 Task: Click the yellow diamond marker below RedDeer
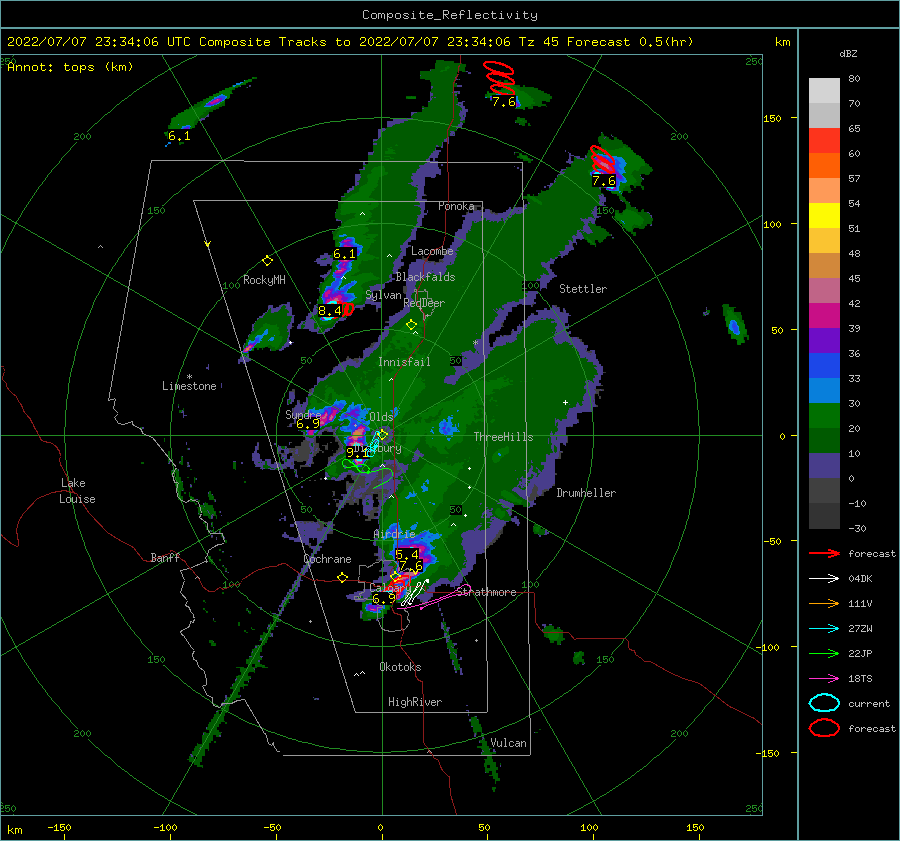point(411,325)
